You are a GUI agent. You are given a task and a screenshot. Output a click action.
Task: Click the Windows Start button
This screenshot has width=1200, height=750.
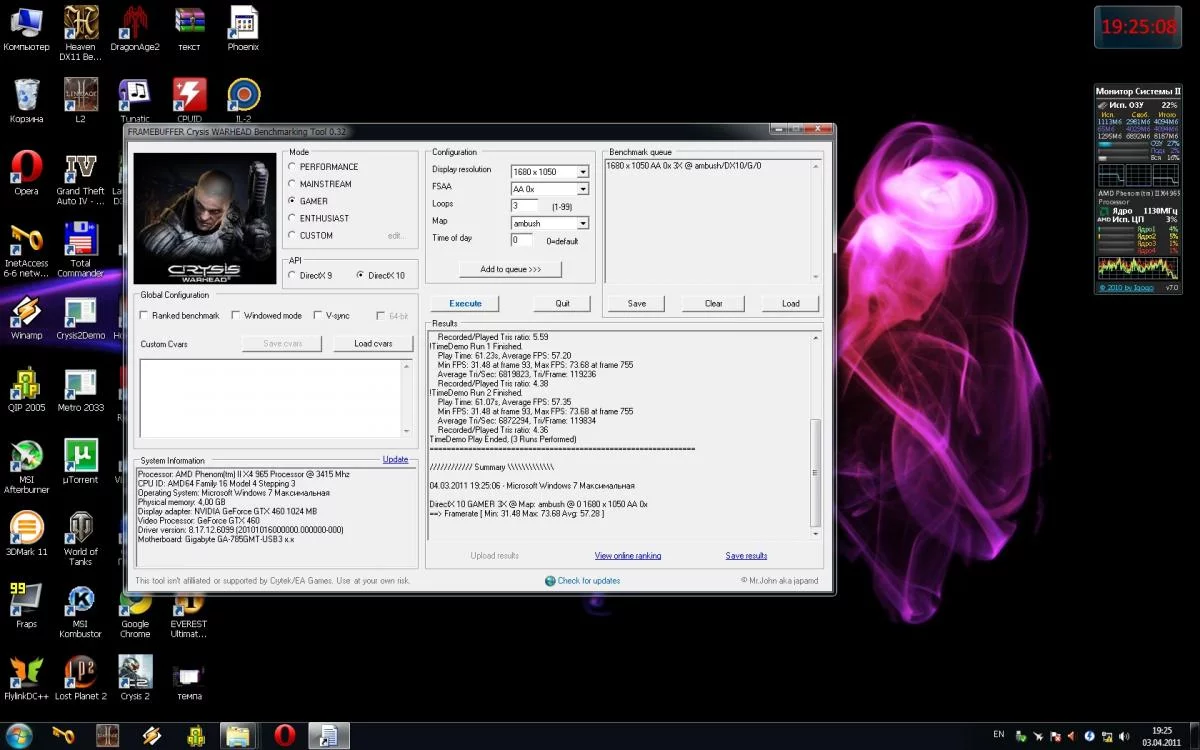coord(18,735)
